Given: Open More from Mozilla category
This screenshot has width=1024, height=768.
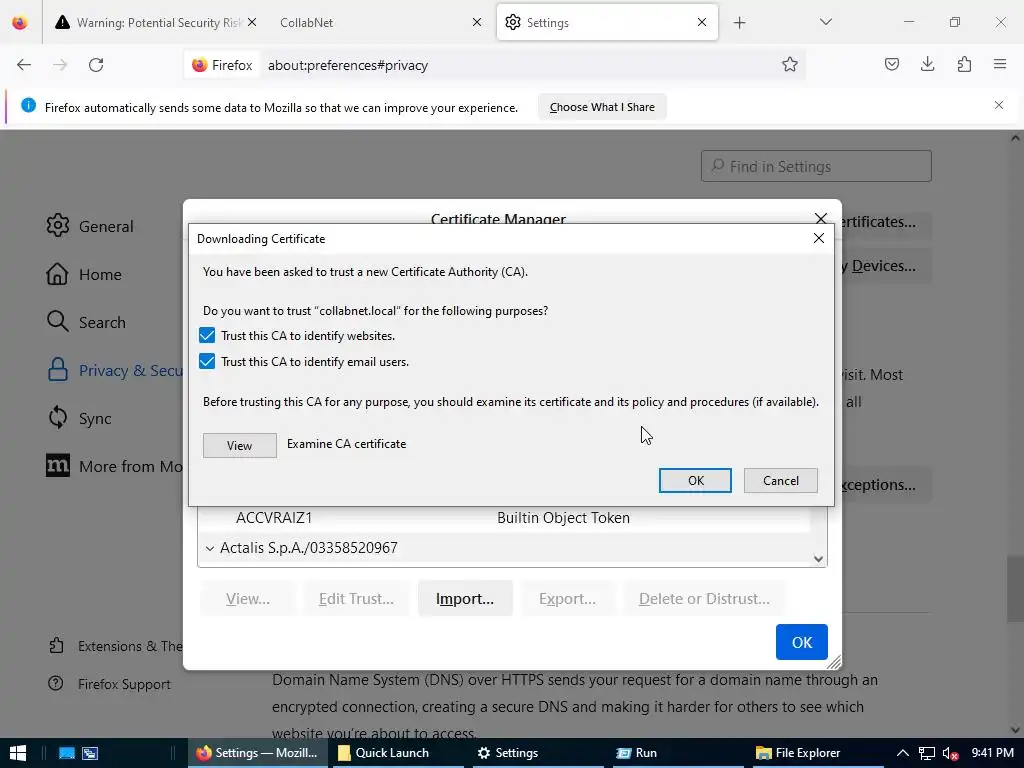Looking at the screenshot, I should click(114, 466).
